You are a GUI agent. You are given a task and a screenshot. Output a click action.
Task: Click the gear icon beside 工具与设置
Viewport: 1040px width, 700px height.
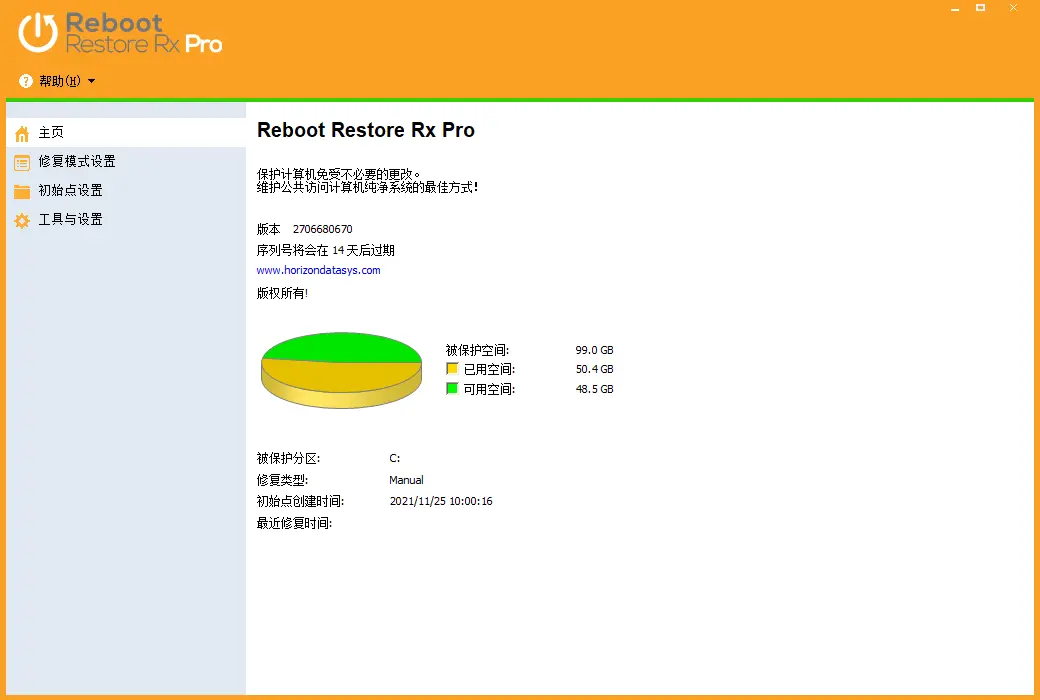[22, 221]
